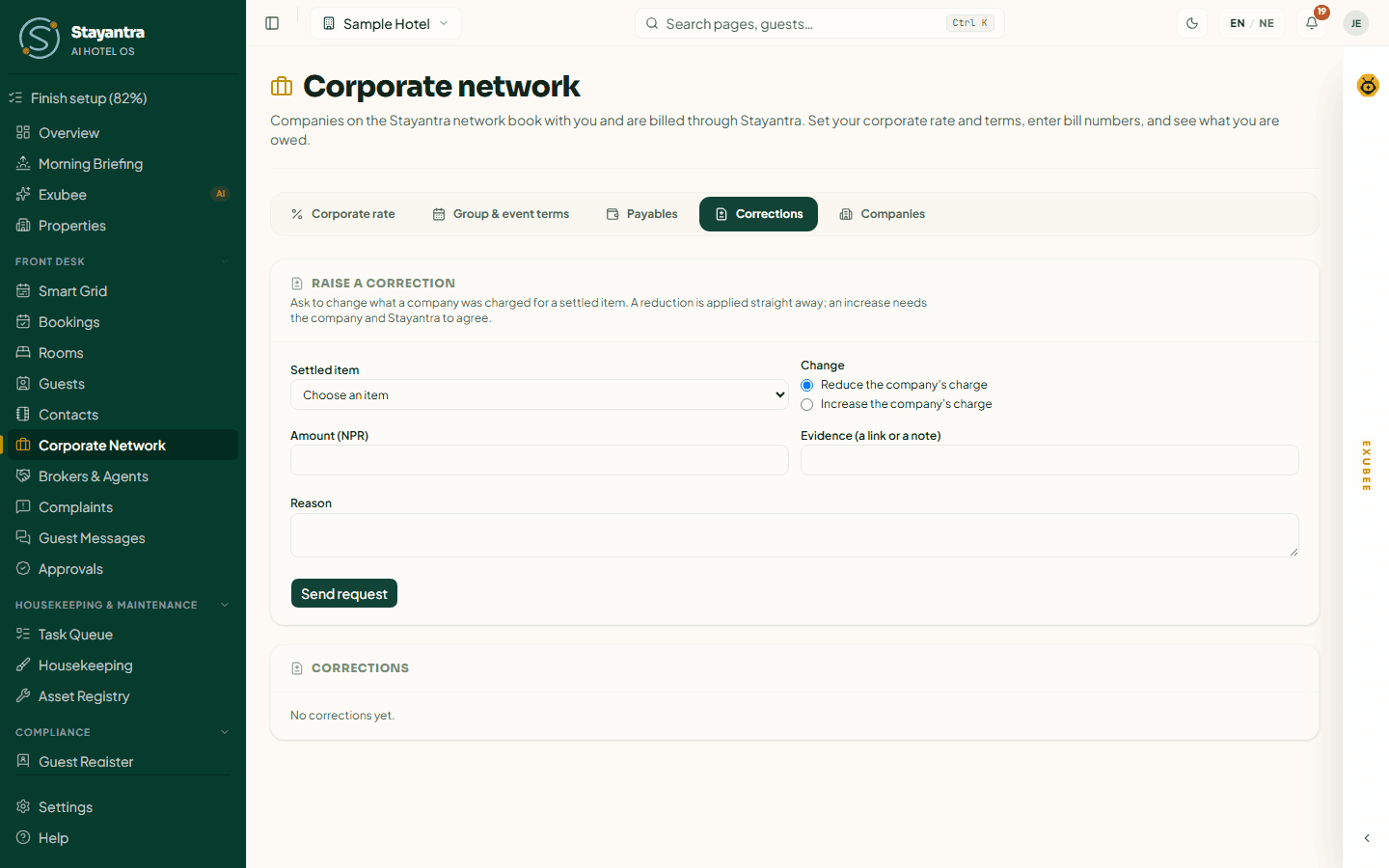
Task: Expand the Exubee side panel chevron
Action: [1367, 838]
